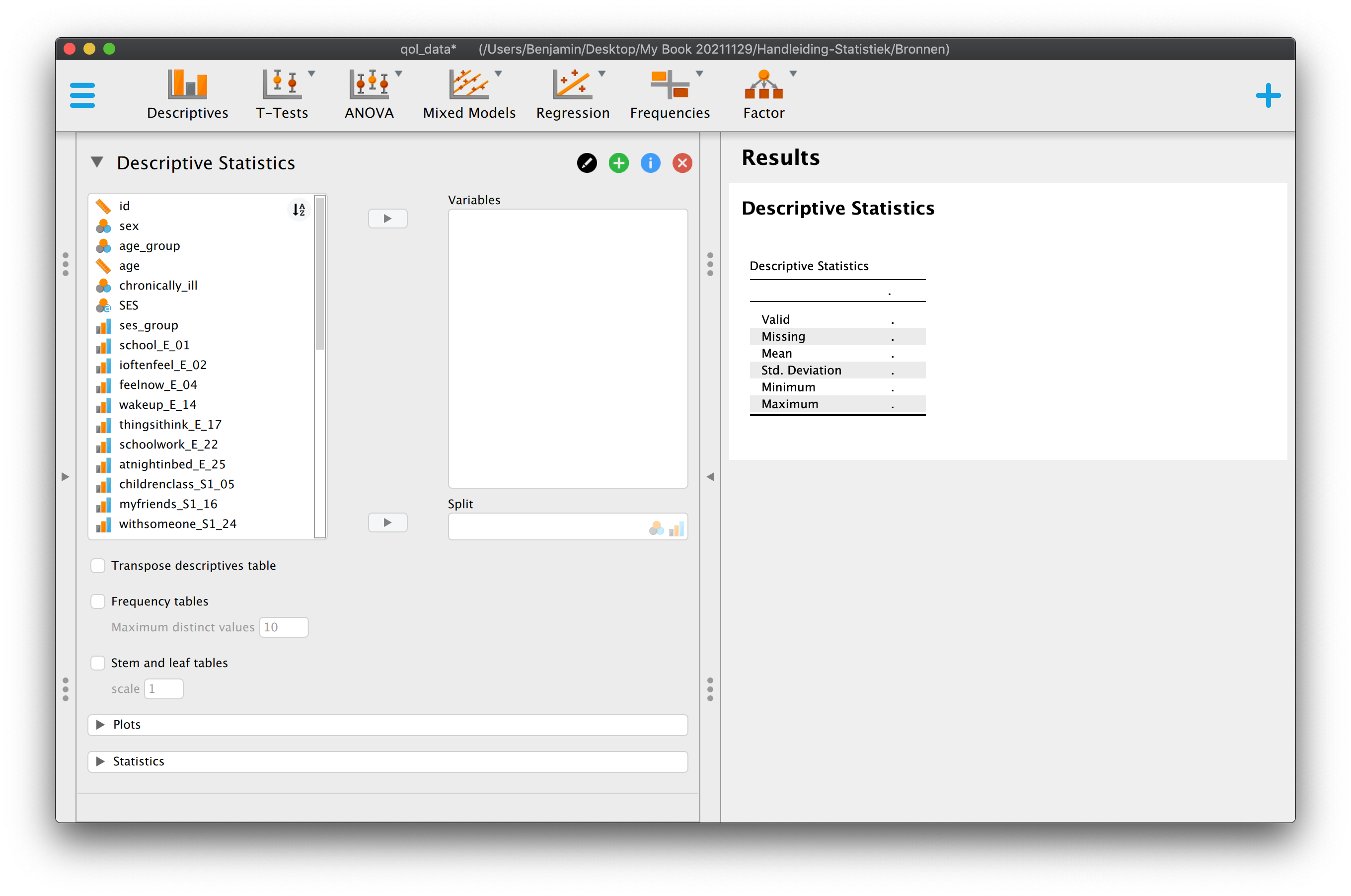Click the green duplicate analysis icon
Viewport: 1351px width, 896px height.
619,163
